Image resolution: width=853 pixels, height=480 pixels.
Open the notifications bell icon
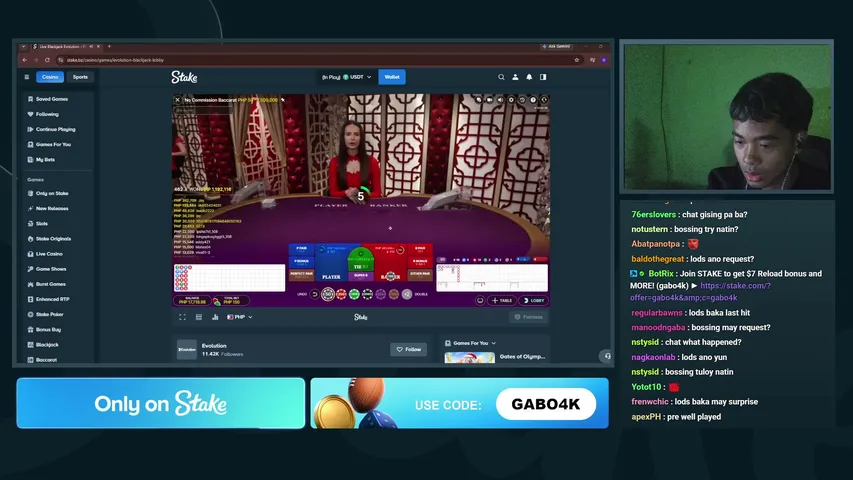pos(529,77)
